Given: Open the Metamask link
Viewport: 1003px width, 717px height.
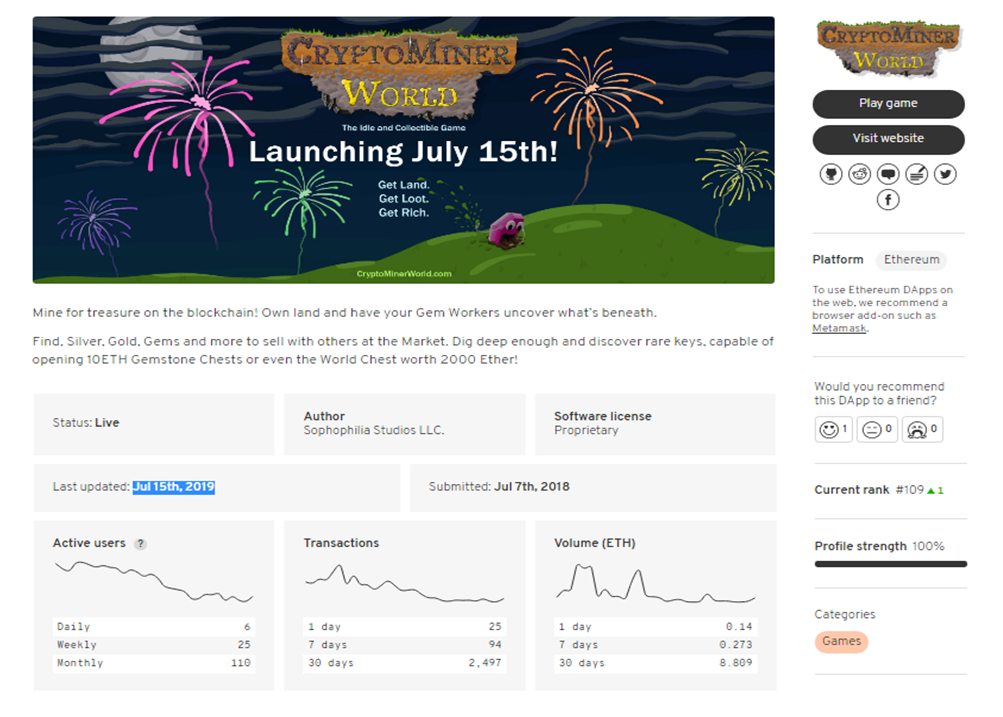Looking at the screenshot, I should click(839, 328).
